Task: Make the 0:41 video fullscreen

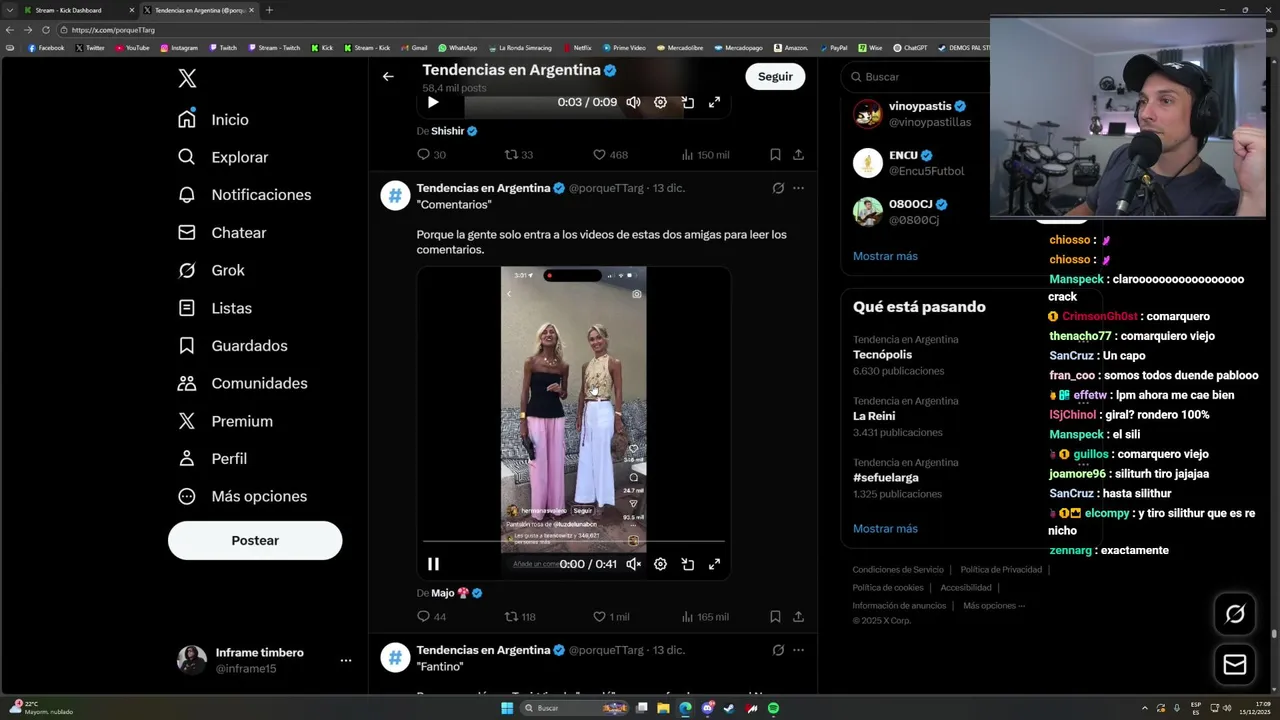Action: (714, 564)
